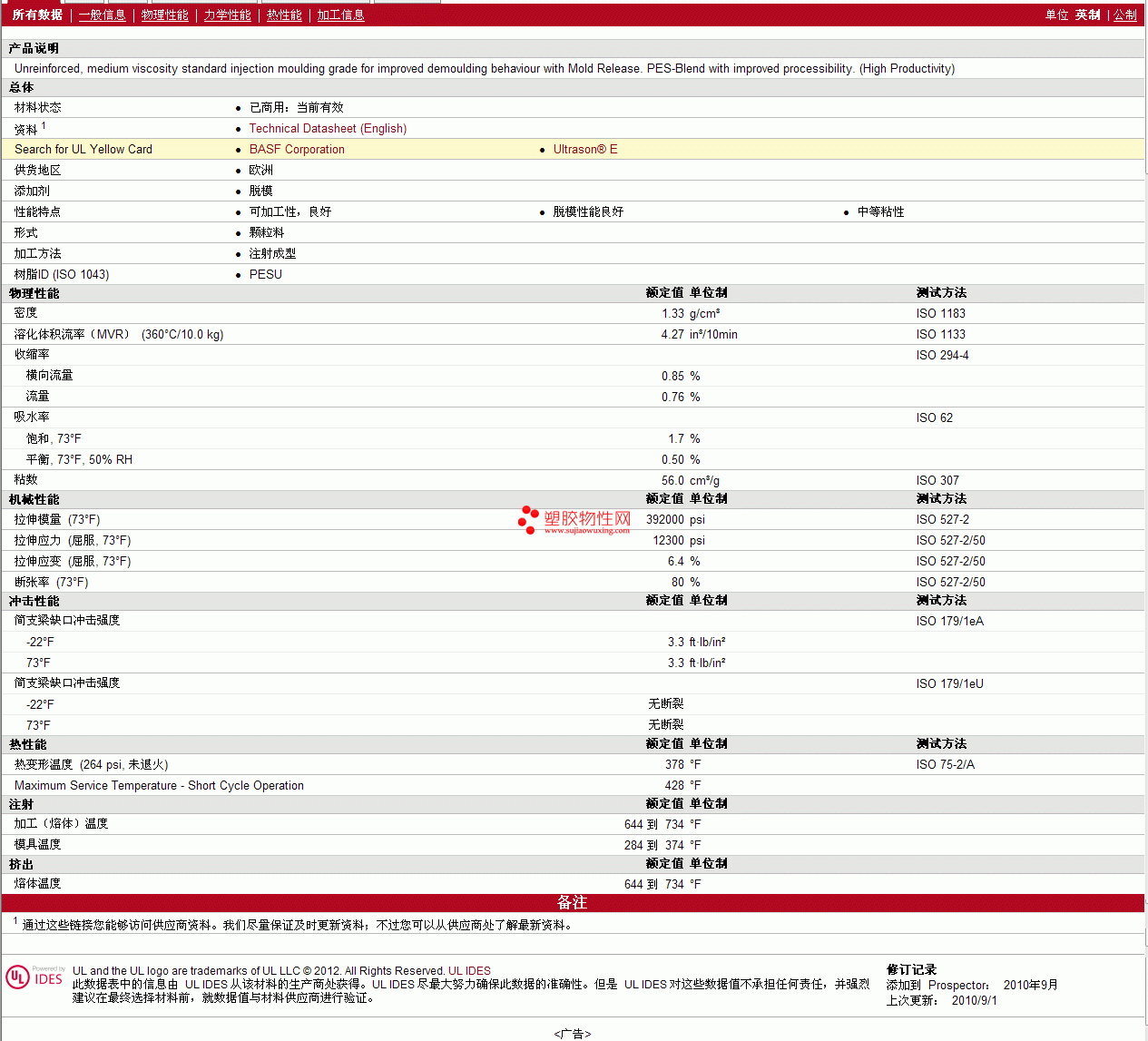Select the 熔体温度 label under 挤出
The image size is (1148, 1041).
tap(37, 884)
